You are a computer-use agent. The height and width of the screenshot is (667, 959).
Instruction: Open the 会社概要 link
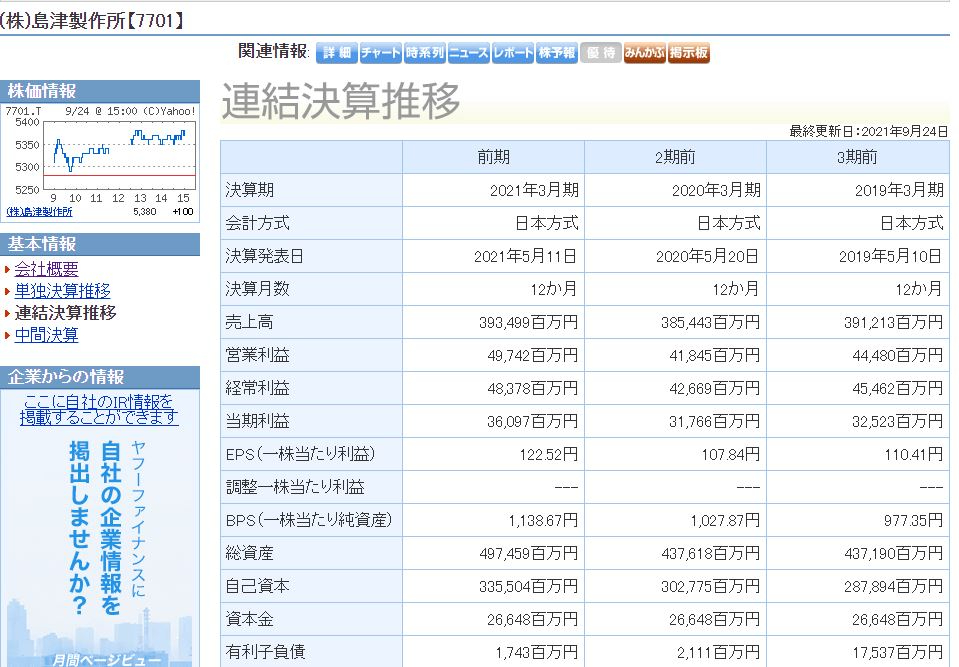point(46,269)
